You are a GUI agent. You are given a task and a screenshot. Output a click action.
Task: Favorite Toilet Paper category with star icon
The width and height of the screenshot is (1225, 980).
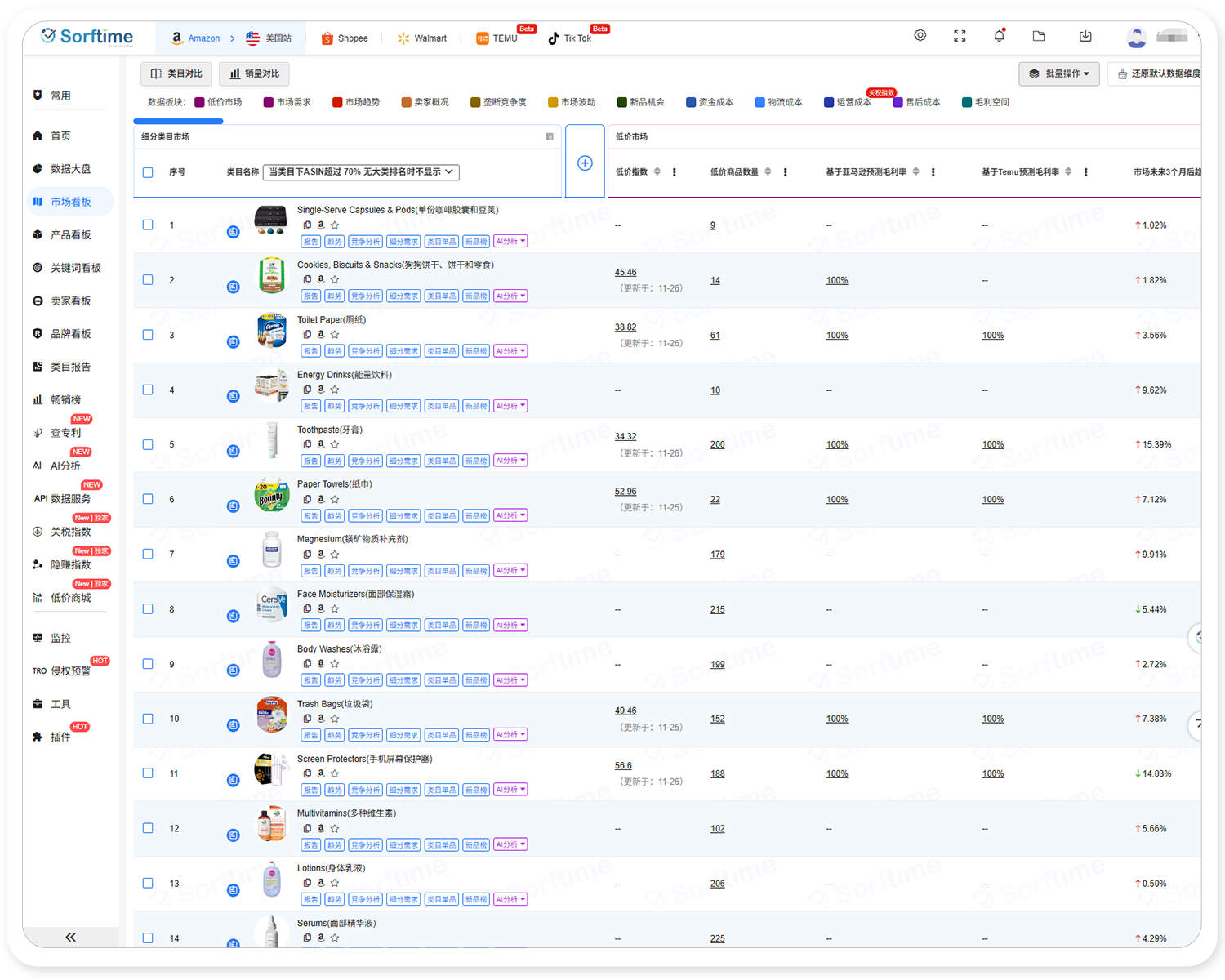(335, 334)
